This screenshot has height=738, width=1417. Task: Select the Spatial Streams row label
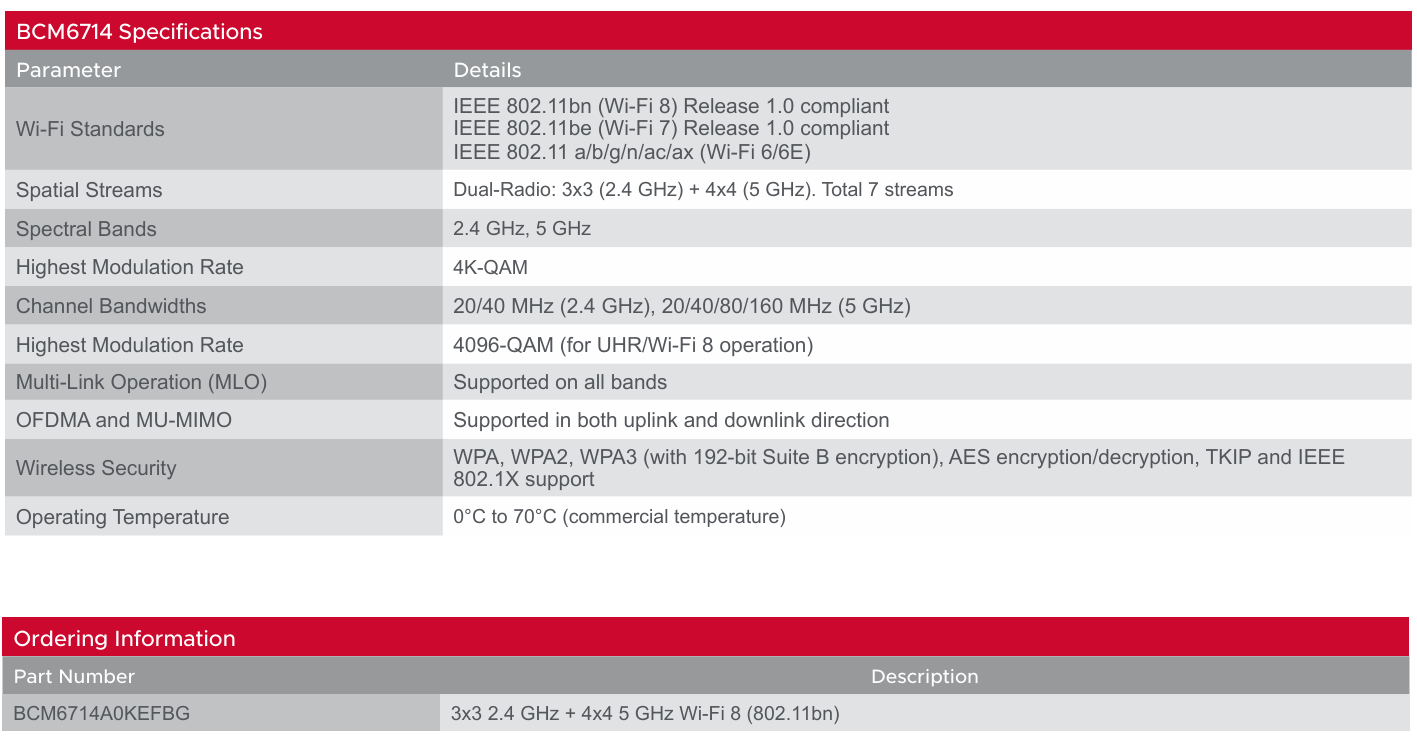(x=89, y=190)
